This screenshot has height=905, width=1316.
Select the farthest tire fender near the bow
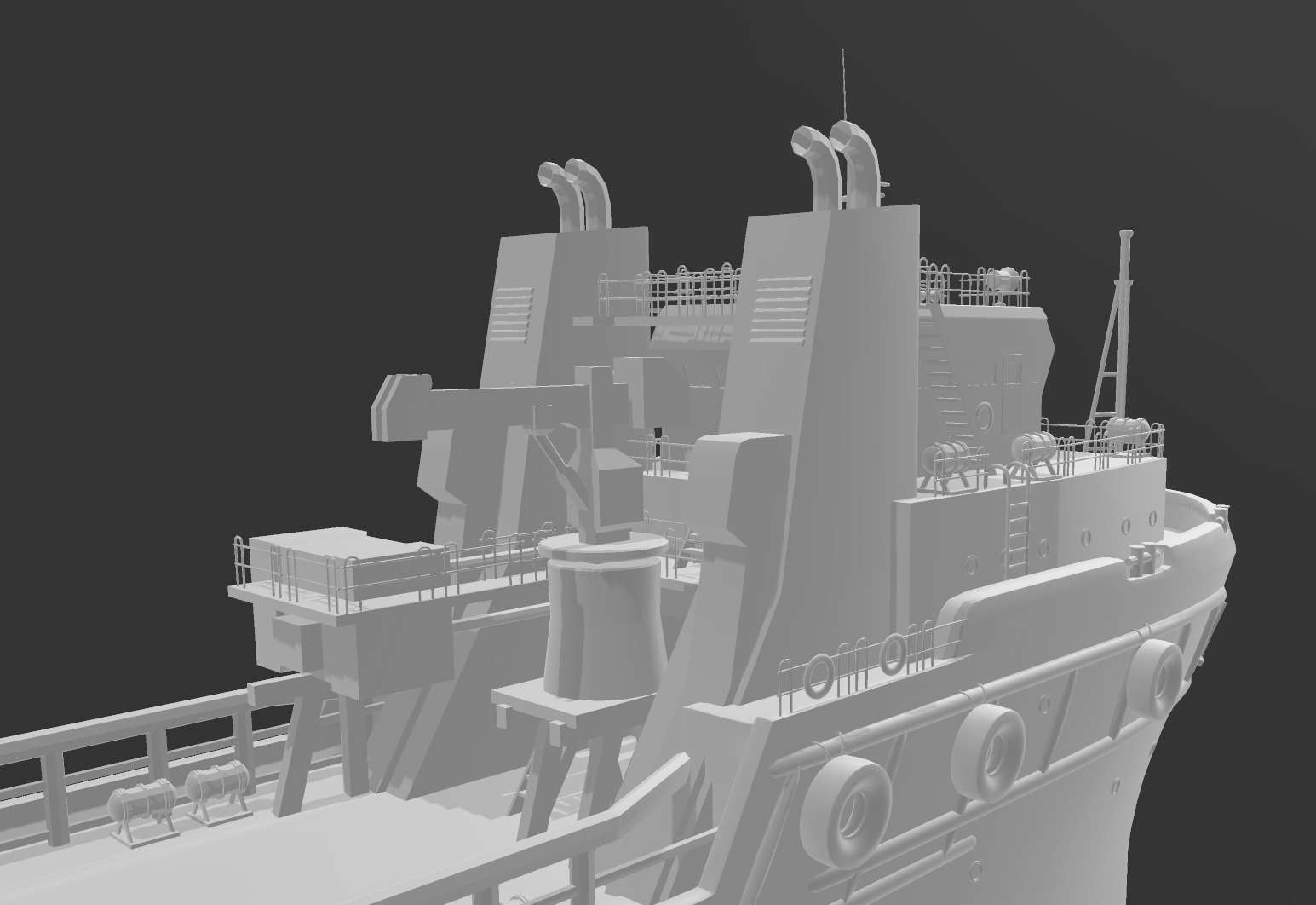coord(1155,677)
